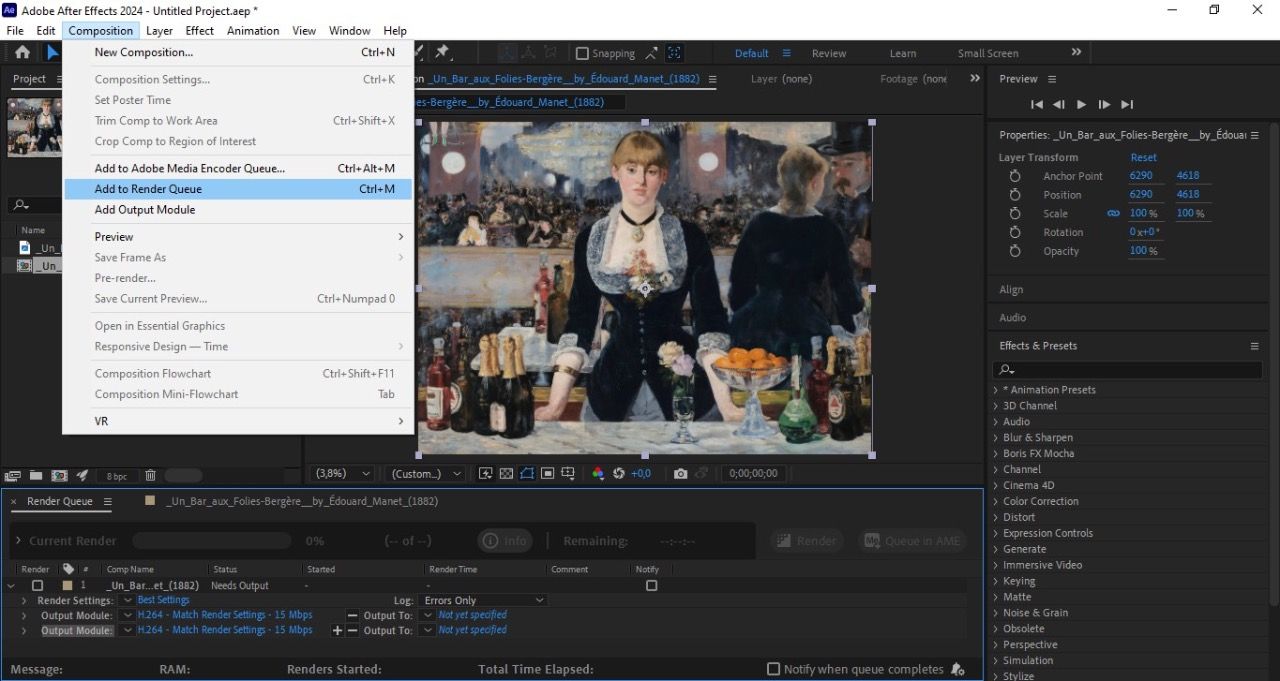Toggle Snapping in the toolbar

(x=583, y=52)
